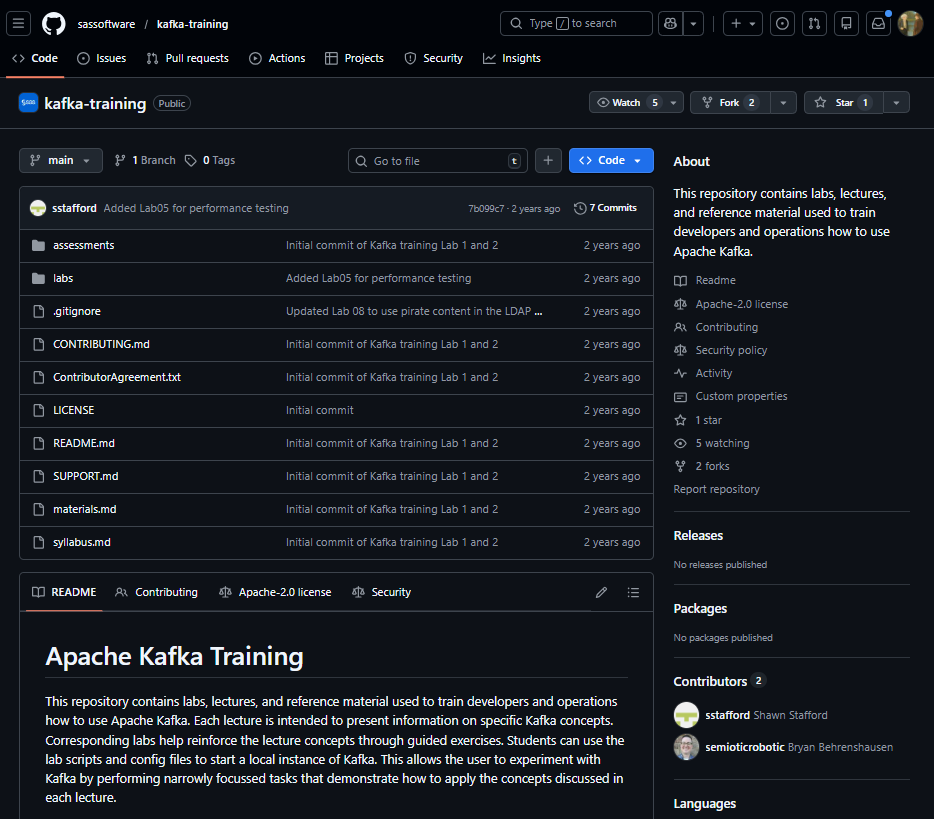Viewport: 934px width, 819px height.
Task: Open the README outline list icon
Action: pos(633,592)
